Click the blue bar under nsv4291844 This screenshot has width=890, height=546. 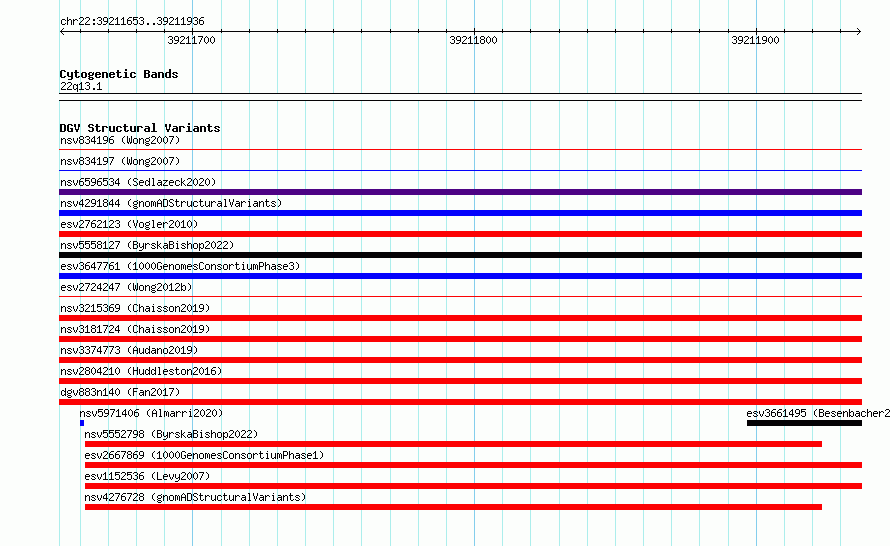pyautogui.click(x=460, y=213)
